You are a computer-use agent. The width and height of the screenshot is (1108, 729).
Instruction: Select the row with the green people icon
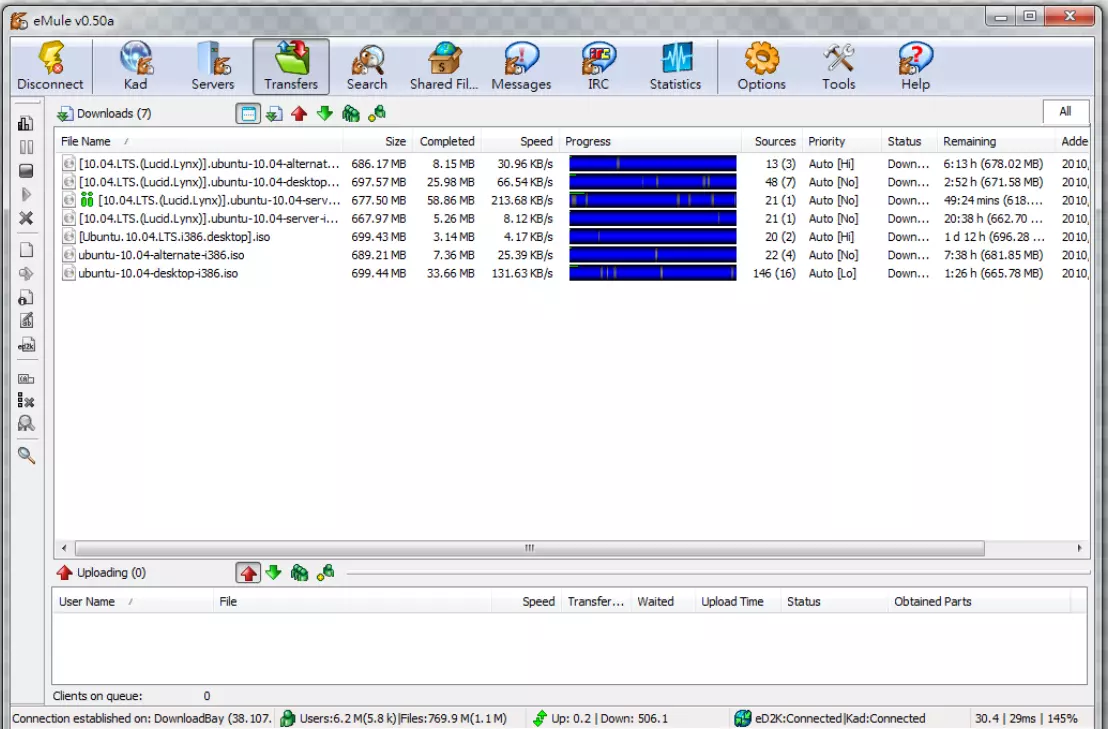pyautogui.click(x=572, y=200)
